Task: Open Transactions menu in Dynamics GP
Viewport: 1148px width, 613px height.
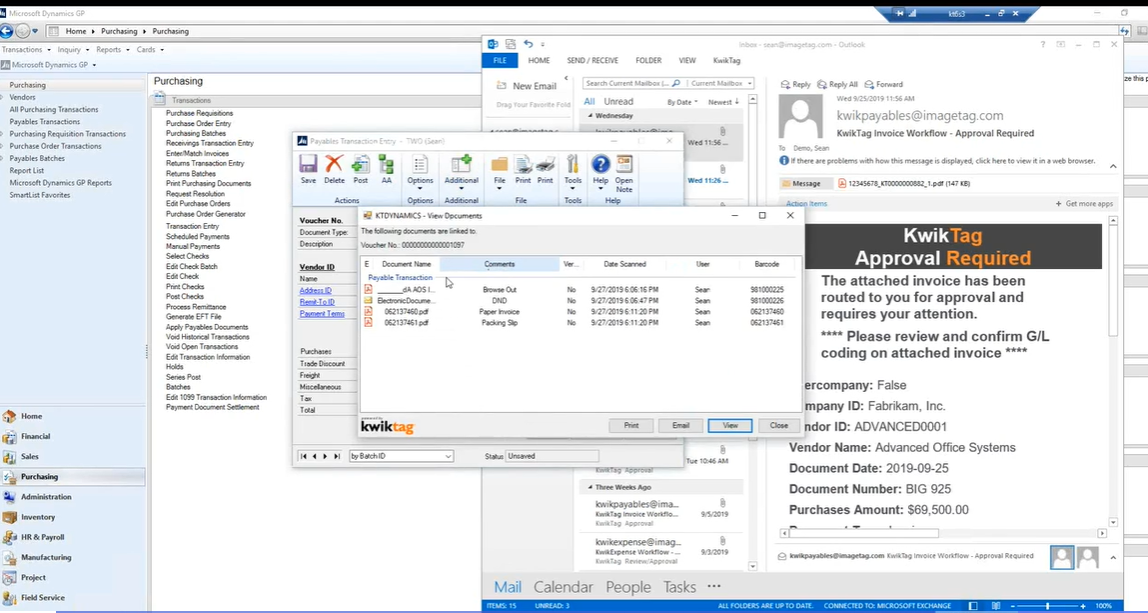Action: (26, 50)
